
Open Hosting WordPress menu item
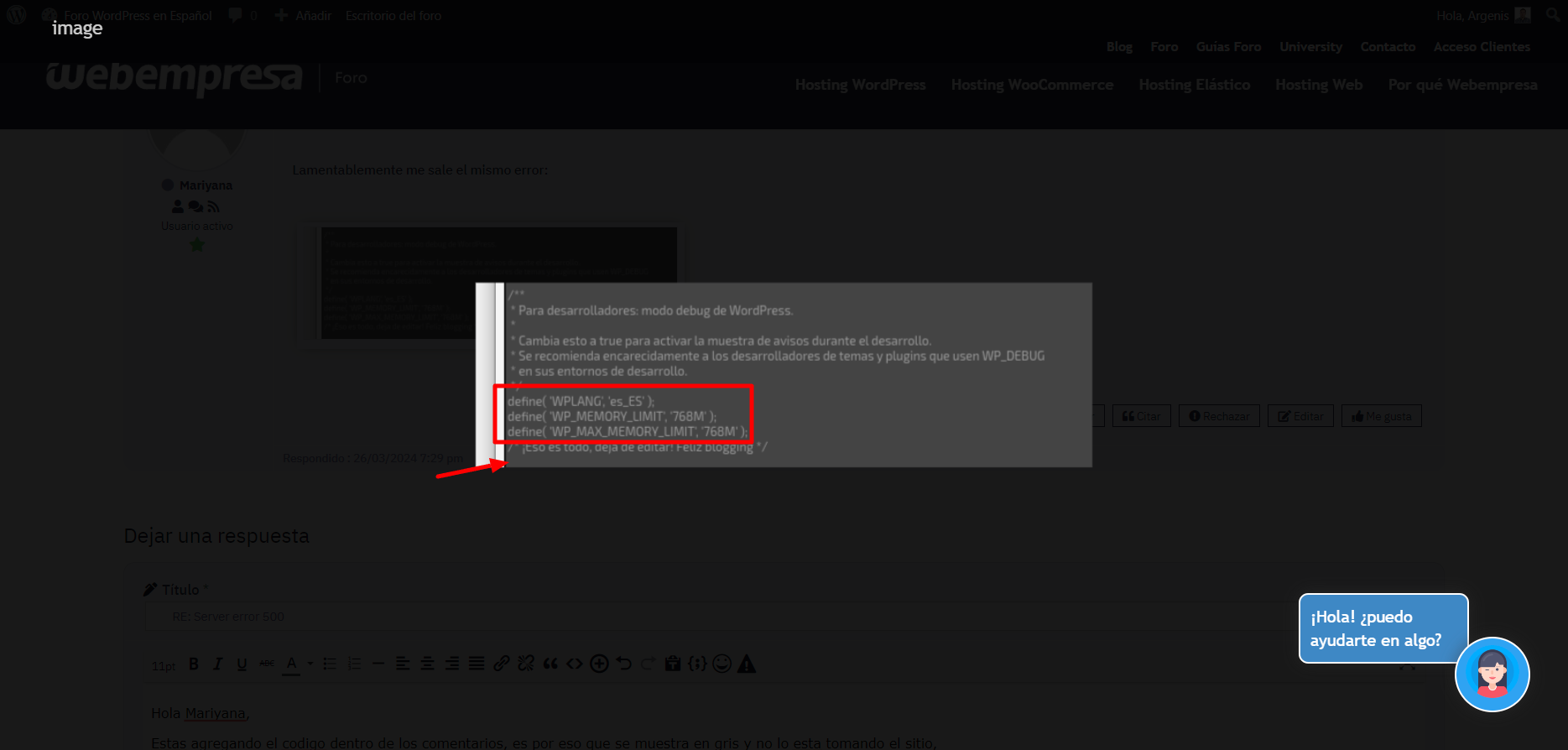pyautogui.click(x=861, y=85)
